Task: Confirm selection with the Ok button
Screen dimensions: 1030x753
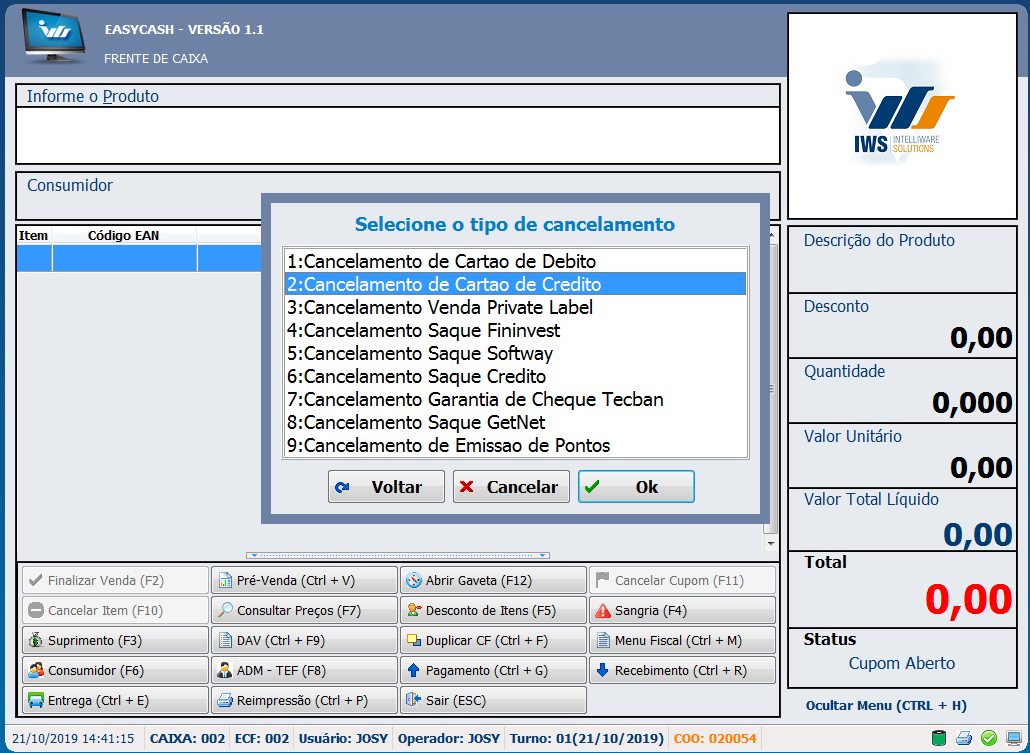Action: click(636, 487)
